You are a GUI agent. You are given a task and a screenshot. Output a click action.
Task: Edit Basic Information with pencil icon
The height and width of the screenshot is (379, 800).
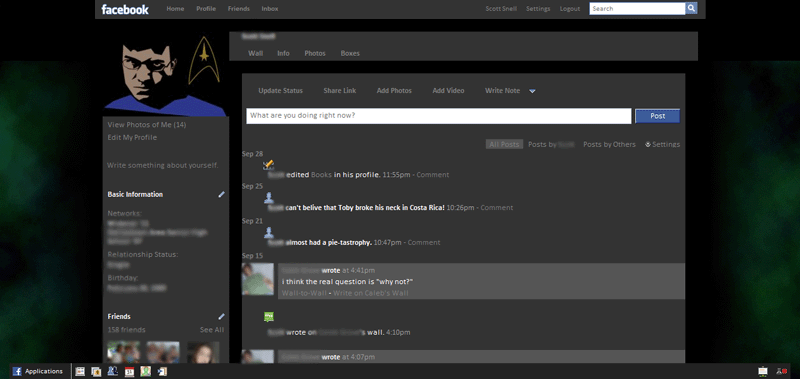pyautogui.click(x=221, y=194)
